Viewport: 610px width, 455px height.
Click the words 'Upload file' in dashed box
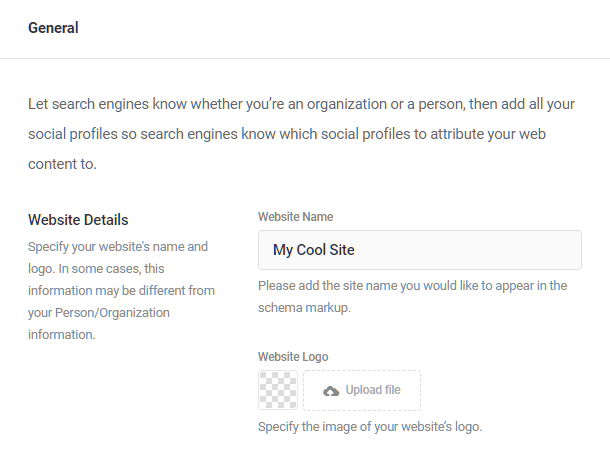pos(373,390)
